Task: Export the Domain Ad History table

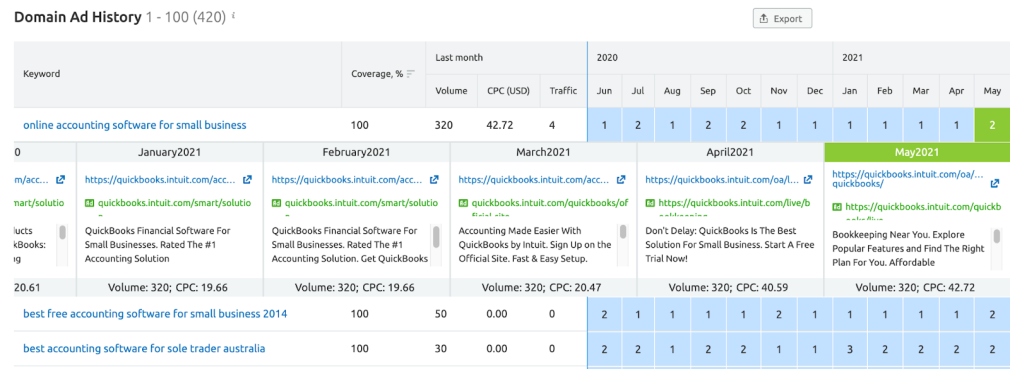Action: coord(782,19)
